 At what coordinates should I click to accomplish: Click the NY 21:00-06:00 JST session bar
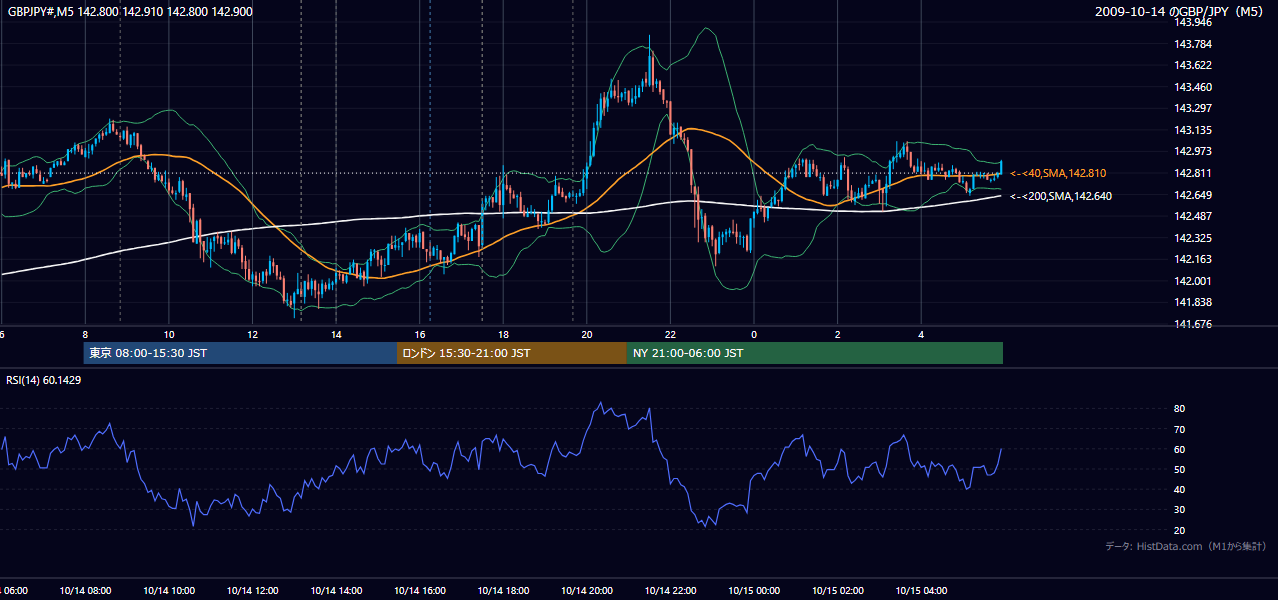pyautogui.click(x=815, y=353)
